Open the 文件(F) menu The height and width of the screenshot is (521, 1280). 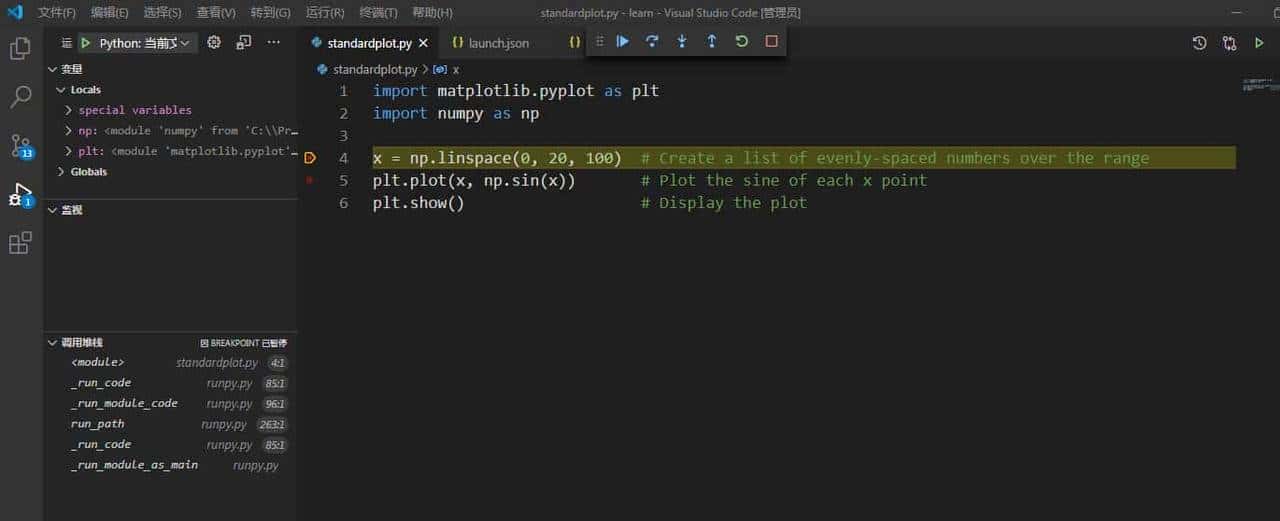tap(57, 13)
